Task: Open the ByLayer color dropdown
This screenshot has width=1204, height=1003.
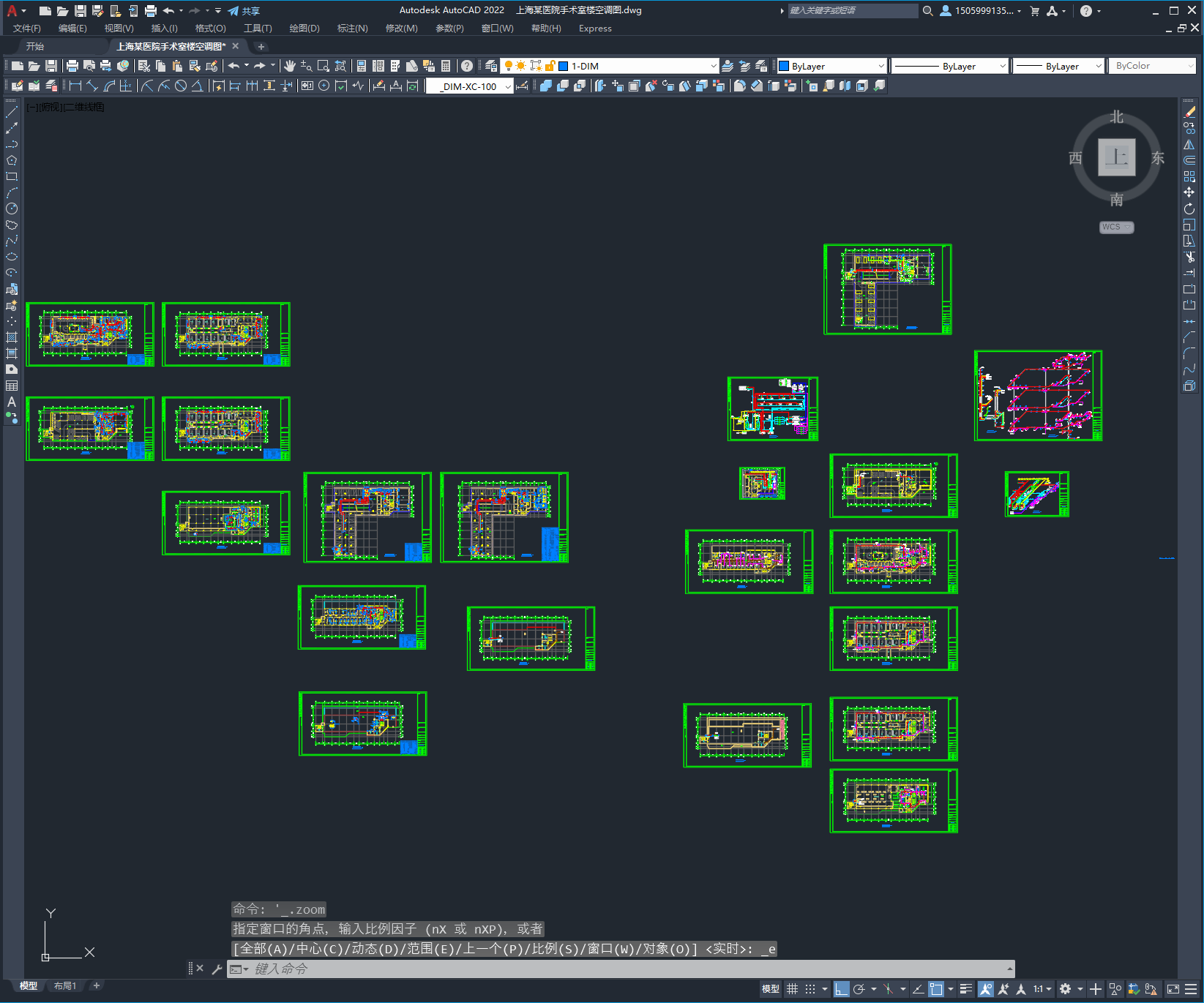Action: pos(881,66)
